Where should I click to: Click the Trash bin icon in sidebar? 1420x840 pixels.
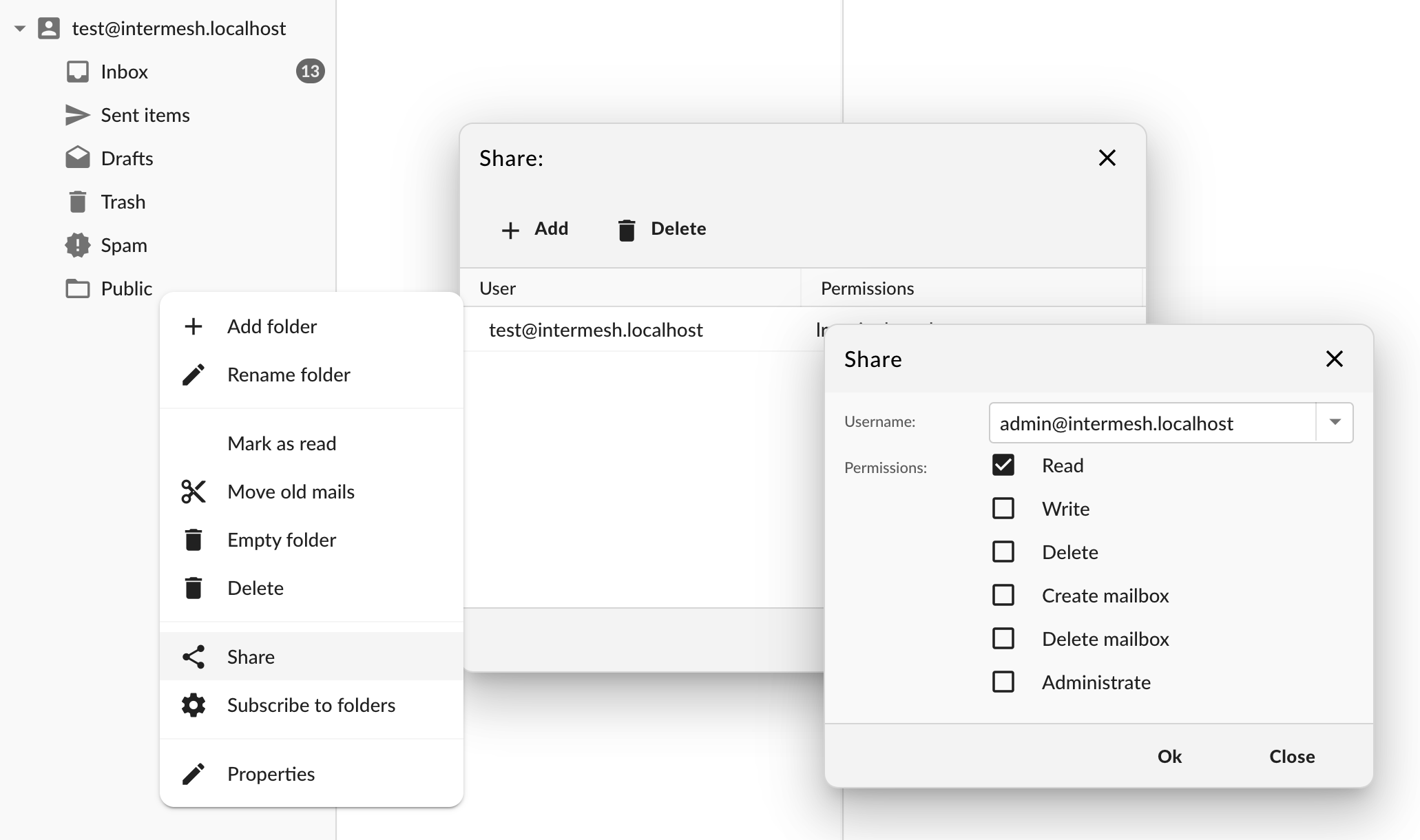click(x=78, y=202)
